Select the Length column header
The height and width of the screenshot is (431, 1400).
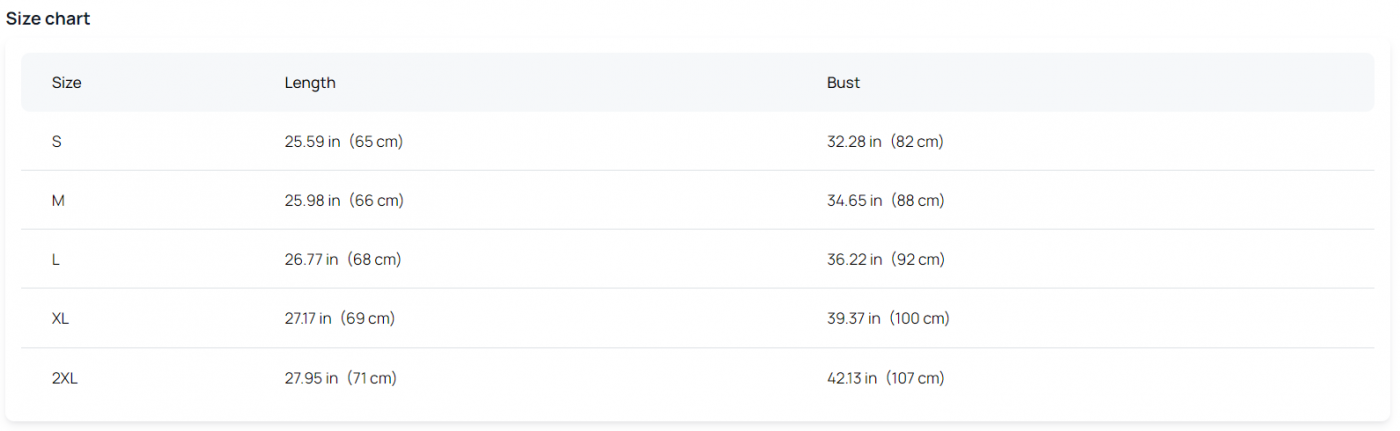310,83
